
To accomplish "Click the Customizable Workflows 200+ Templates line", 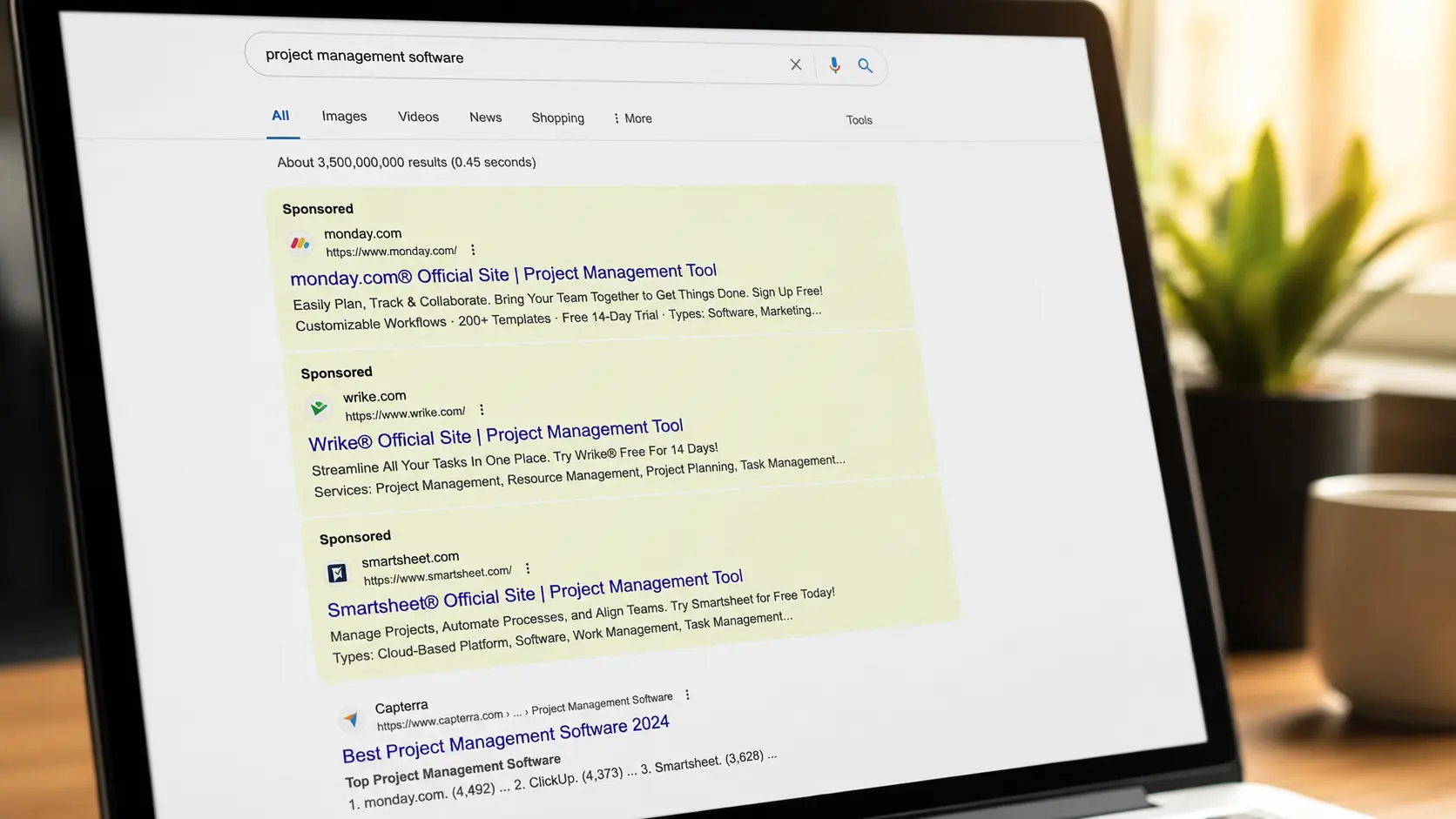I will point(557,319).
